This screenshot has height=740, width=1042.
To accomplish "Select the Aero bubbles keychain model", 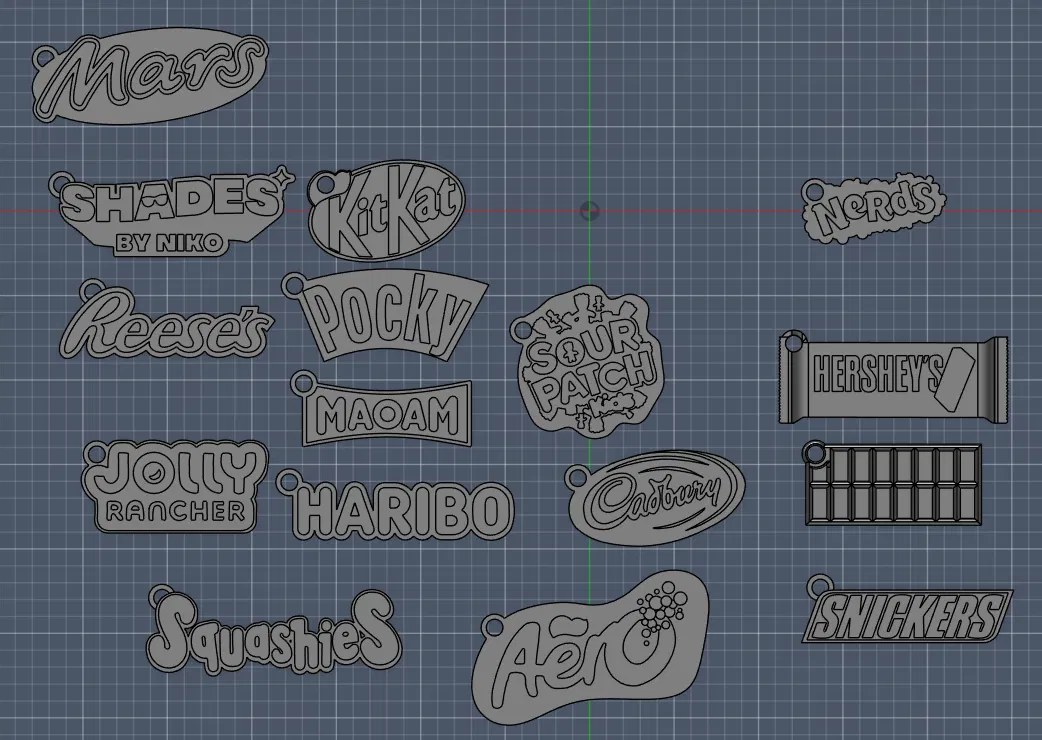I will (591, 648).
